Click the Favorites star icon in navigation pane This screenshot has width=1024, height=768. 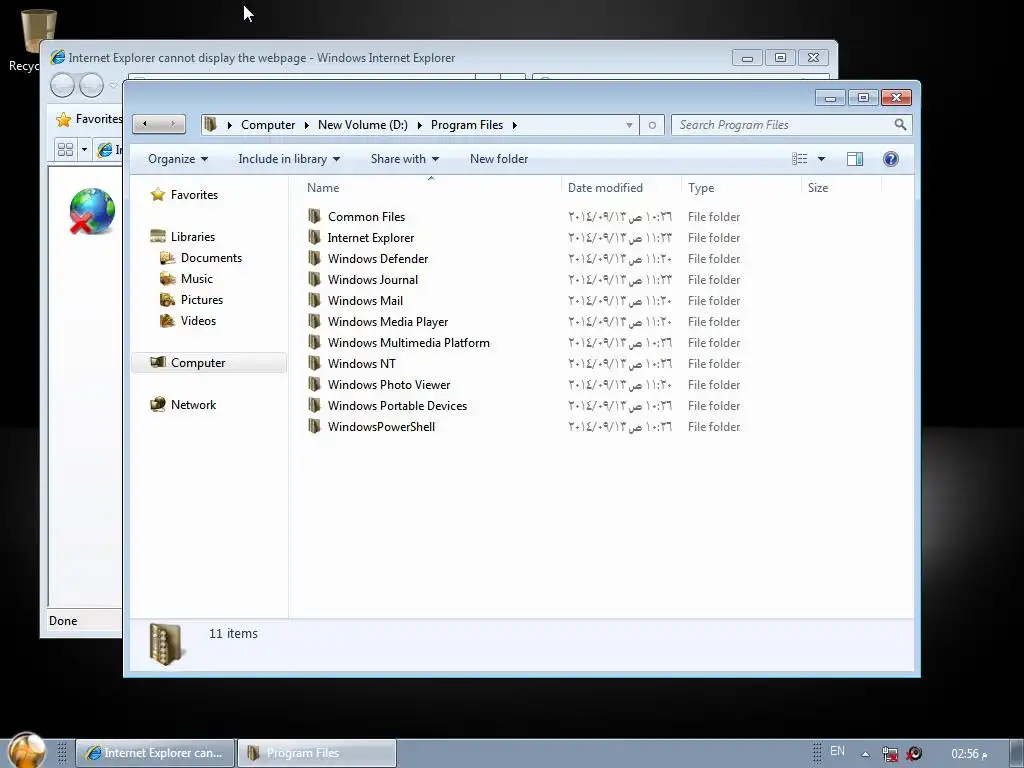point(157,195)
